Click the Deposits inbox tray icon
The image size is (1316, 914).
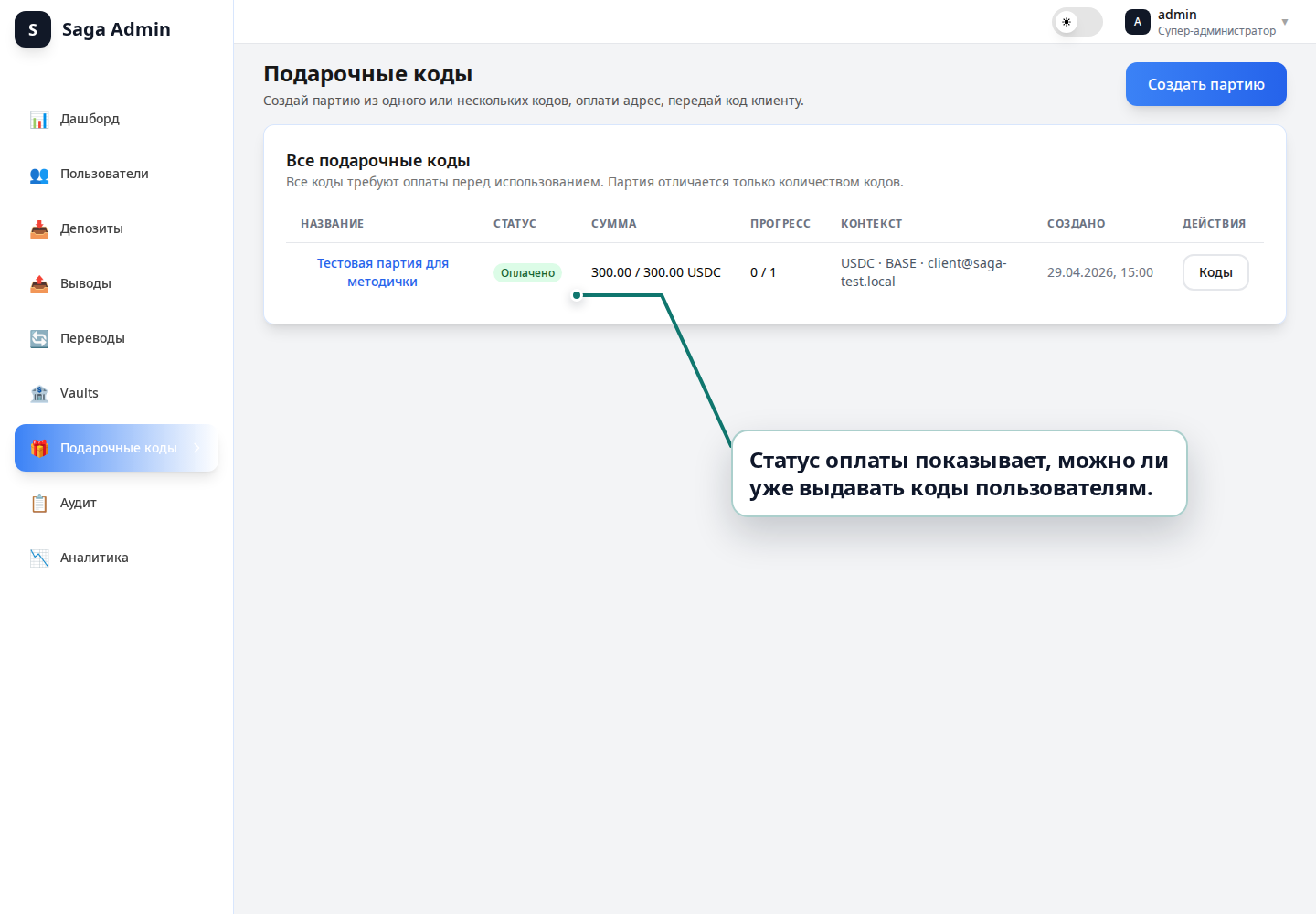(x=39, y=229)
